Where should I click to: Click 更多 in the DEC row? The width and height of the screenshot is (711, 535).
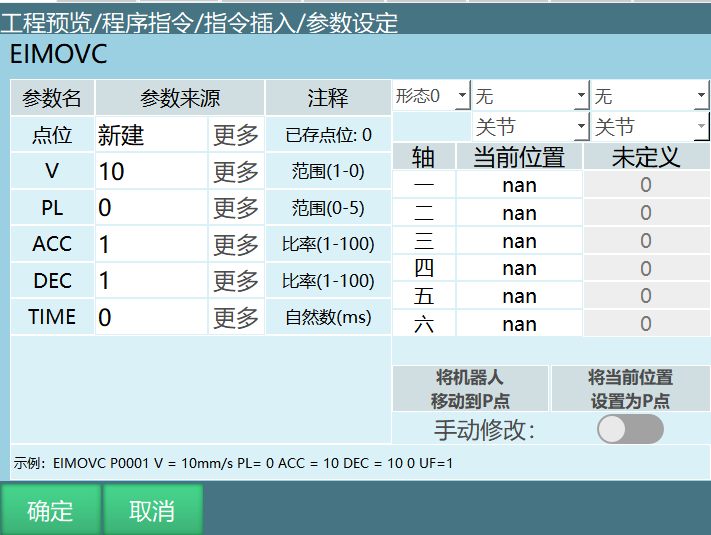point(236,281)
